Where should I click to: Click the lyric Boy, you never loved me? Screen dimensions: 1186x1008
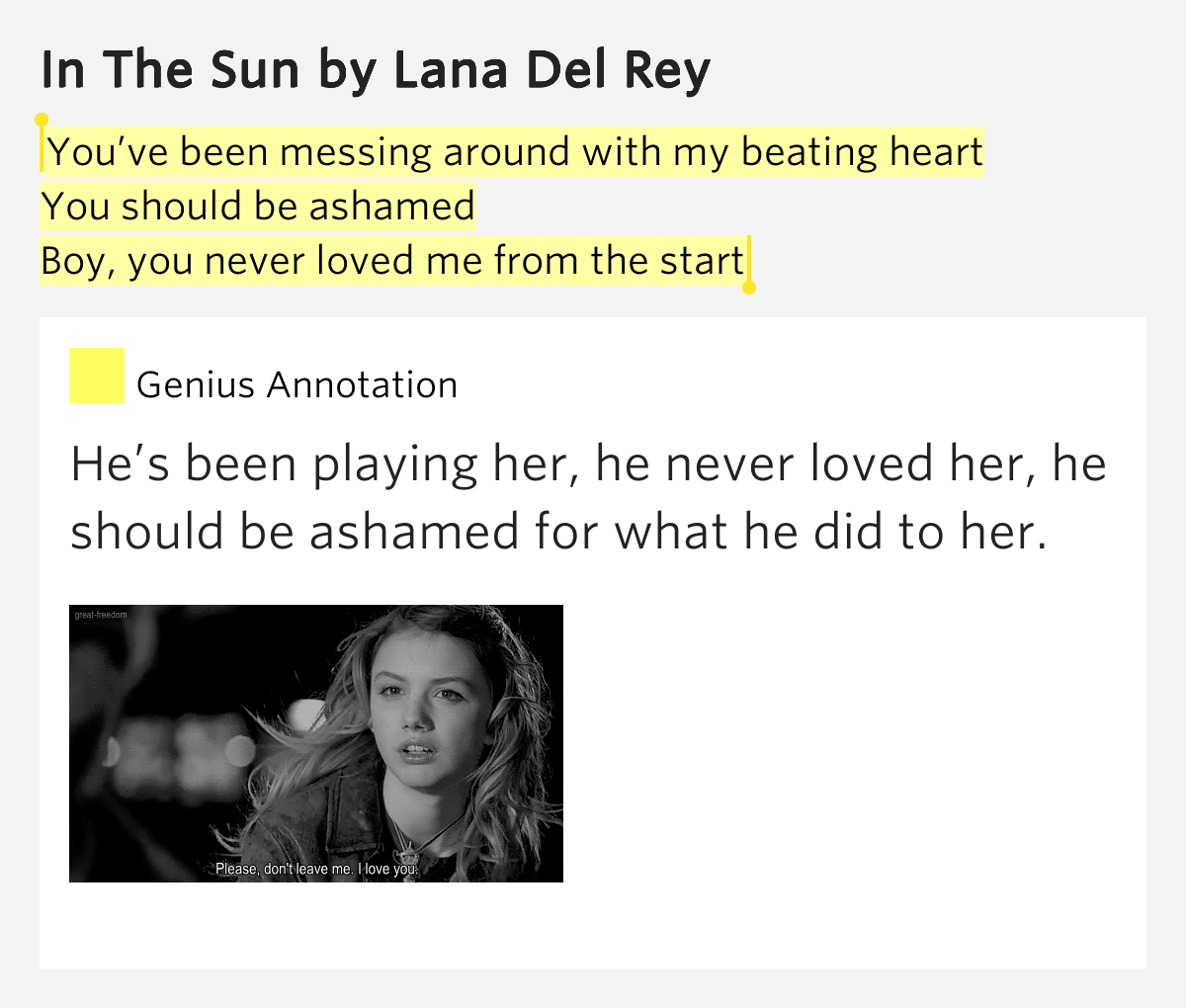point(391,261)
